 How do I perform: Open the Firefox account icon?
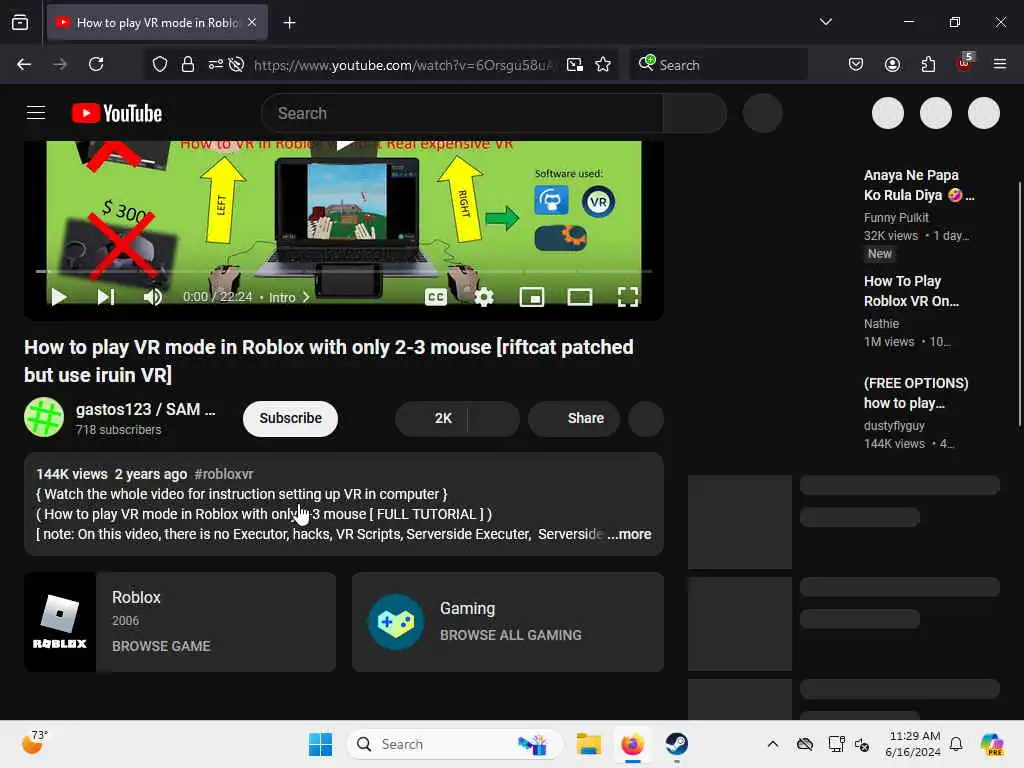point(892,64)
